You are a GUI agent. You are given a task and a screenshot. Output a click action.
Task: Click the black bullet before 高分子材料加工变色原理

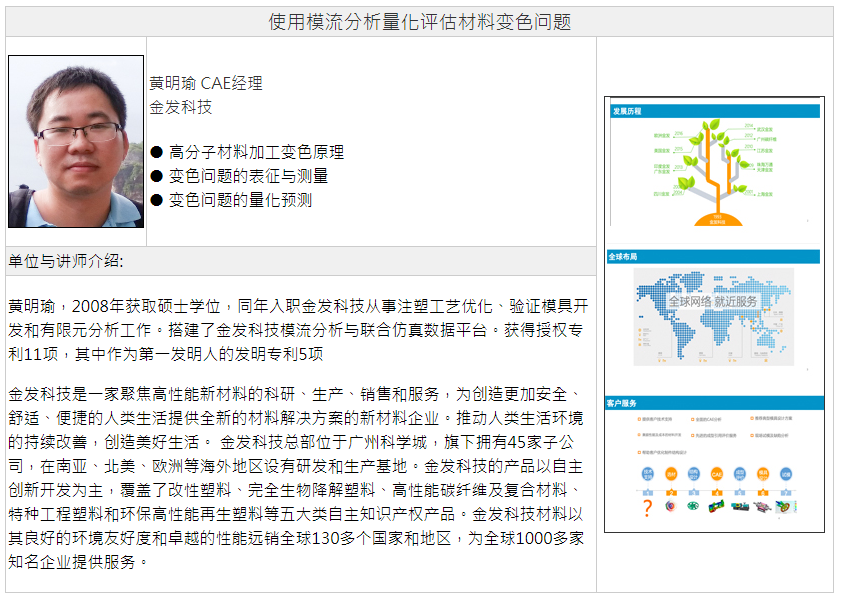(156, 152)
